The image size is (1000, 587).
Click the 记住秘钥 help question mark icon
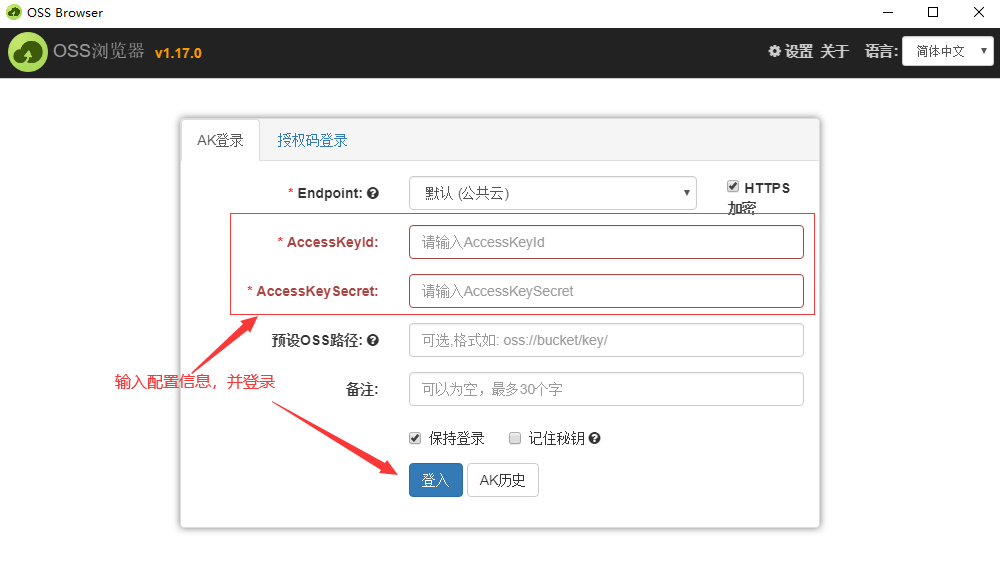coord(594,438)
